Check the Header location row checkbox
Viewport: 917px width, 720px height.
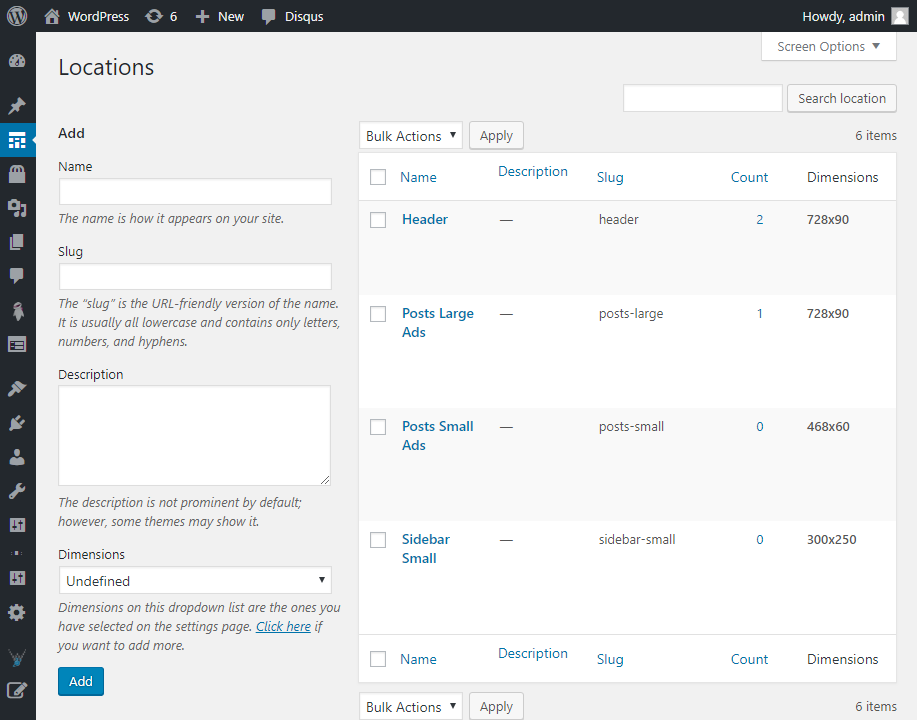pyautogui.click(x=378, y=220)
